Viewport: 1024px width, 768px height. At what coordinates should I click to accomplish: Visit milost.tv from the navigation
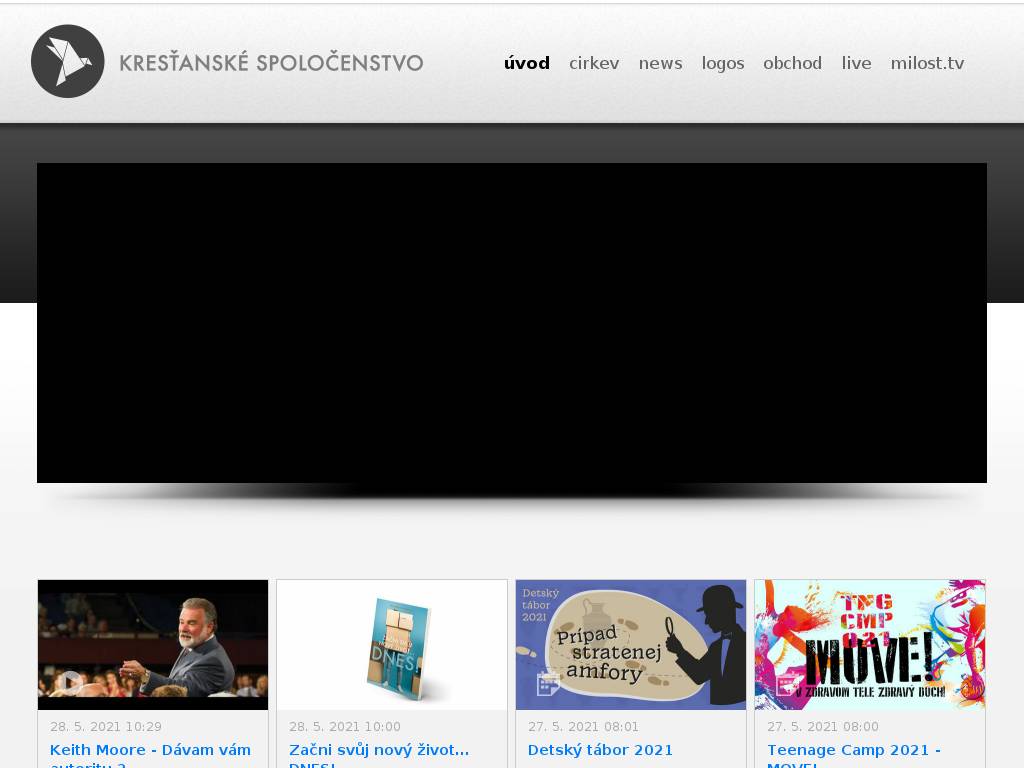click(927, 63)
